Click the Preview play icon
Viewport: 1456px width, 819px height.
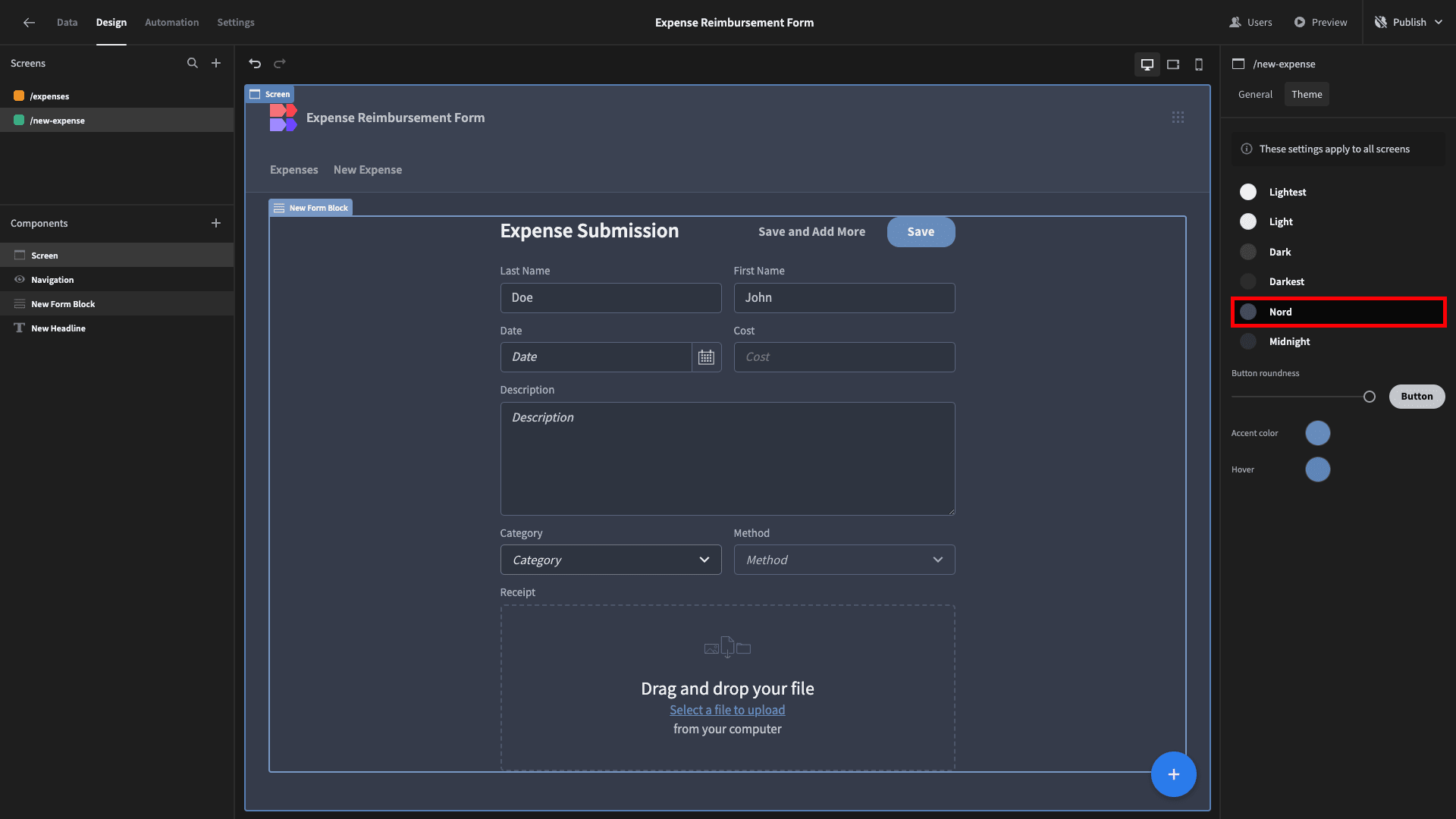click(x=1300, y=23)
